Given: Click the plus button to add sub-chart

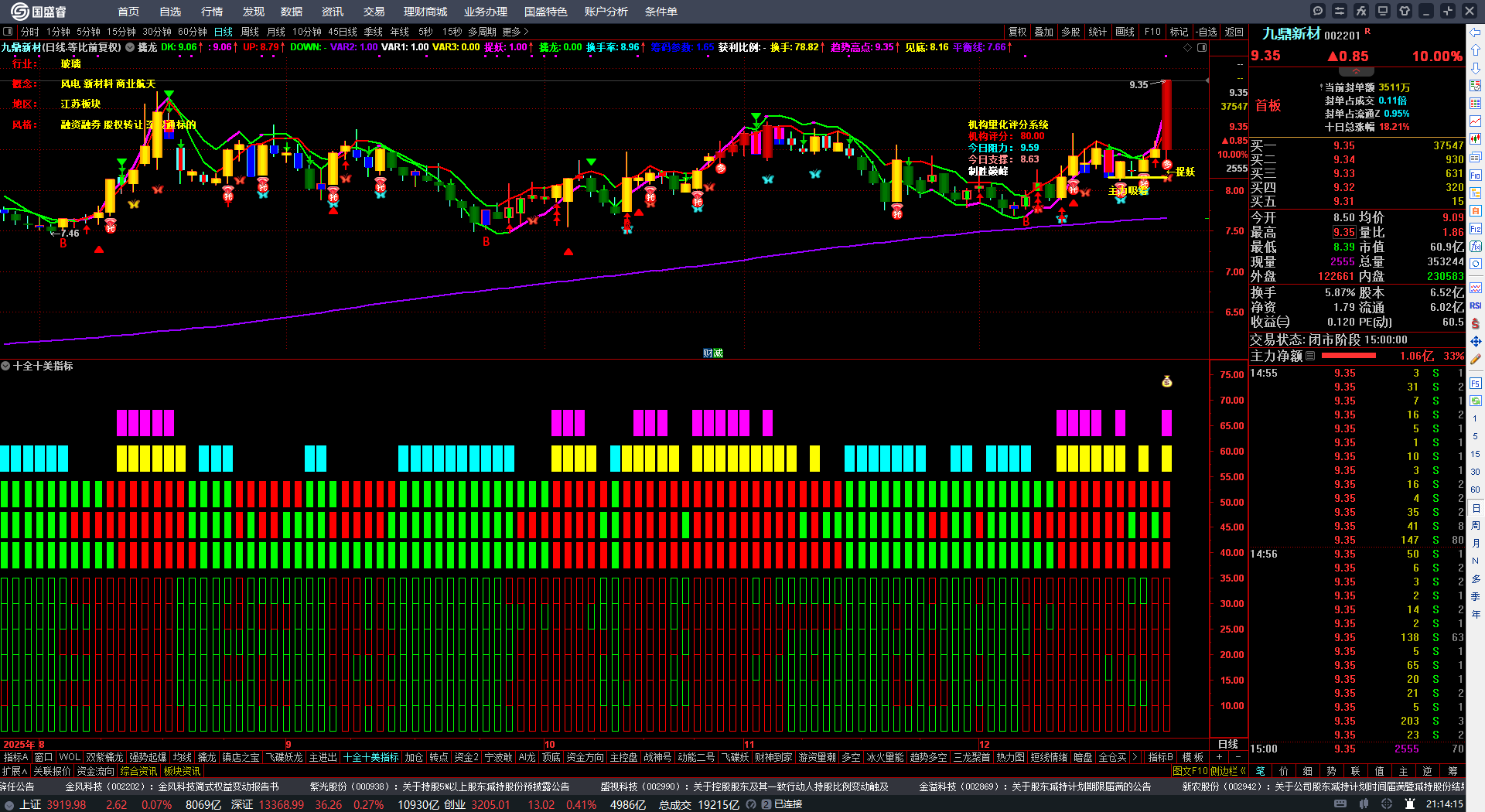Looking at the screenshot, I should coord(1219,757).
